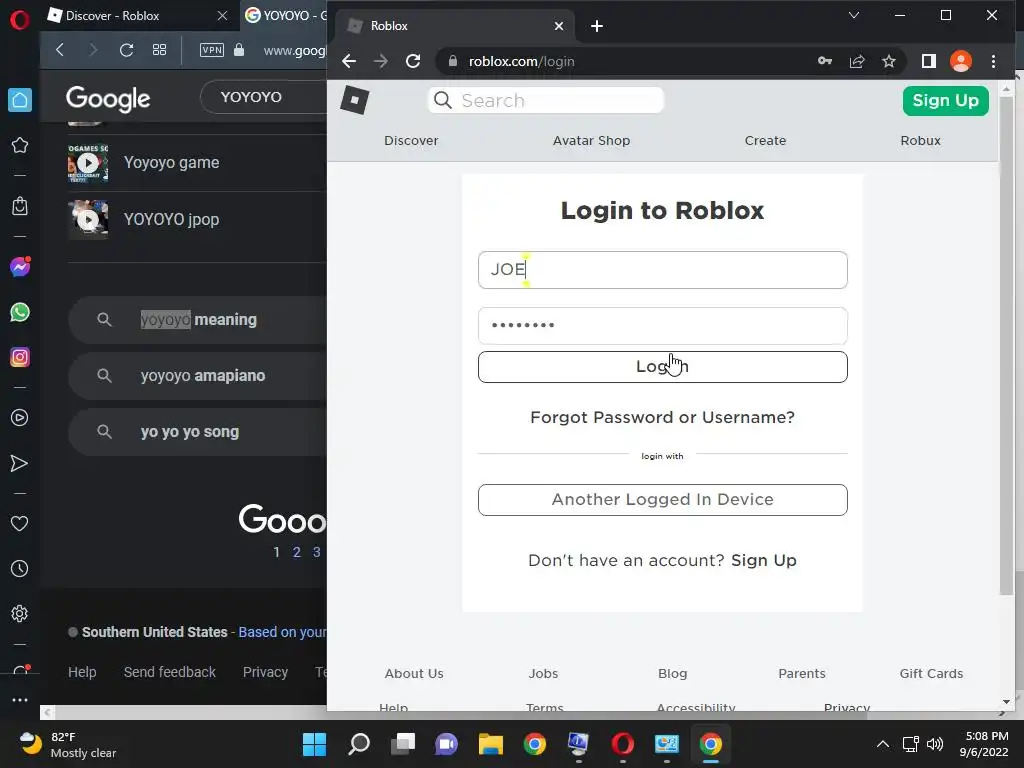Reload the Roblox login page

click(413, 61)
